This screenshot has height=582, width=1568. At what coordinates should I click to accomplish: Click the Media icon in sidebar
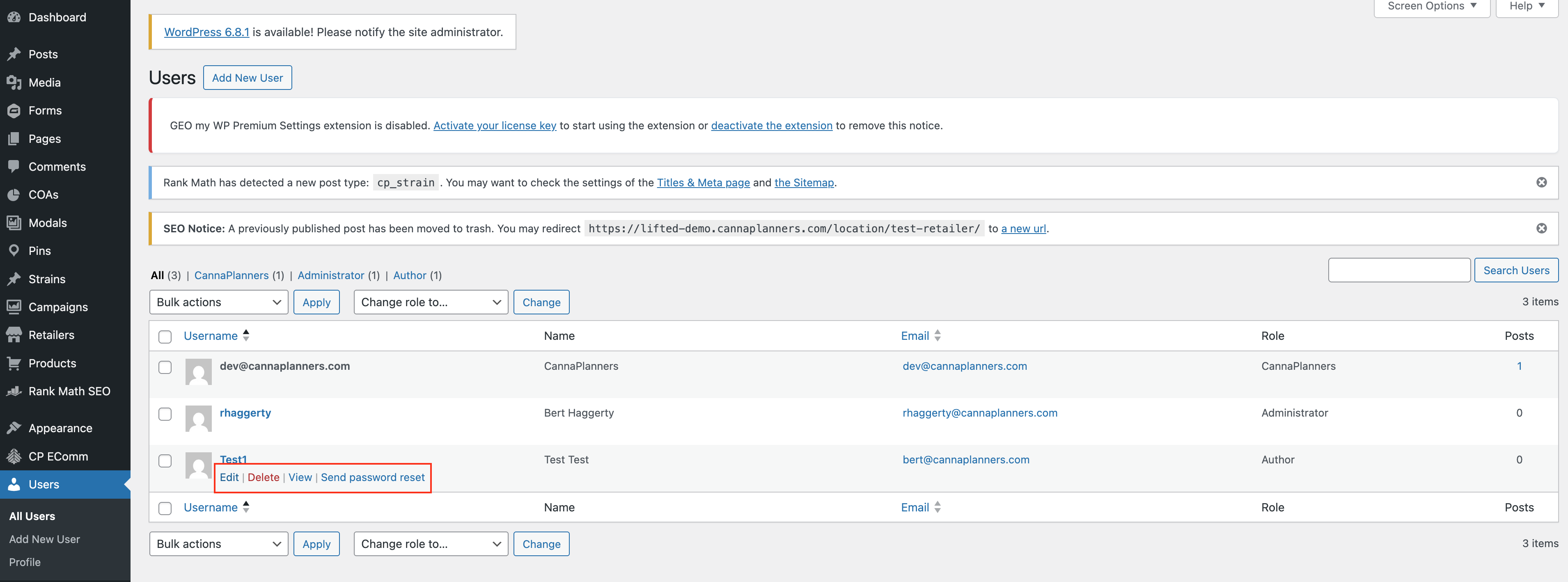(x=14, y=82)
